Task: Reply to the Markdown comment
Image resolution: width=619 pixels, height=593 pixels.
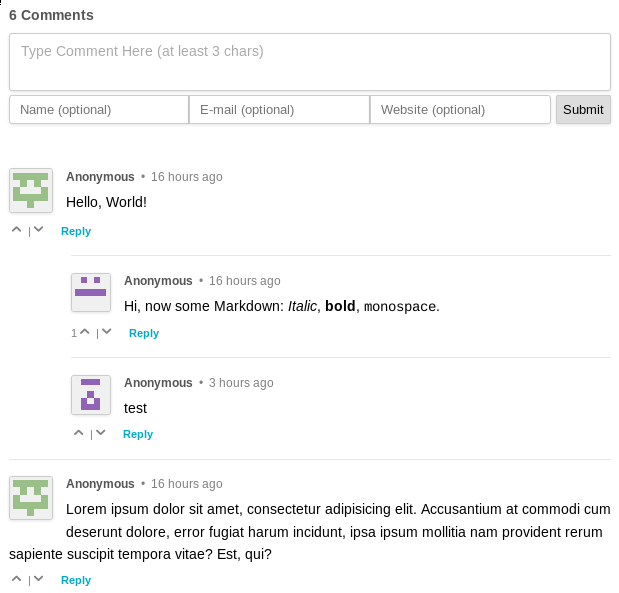Action: coord(144,333)
